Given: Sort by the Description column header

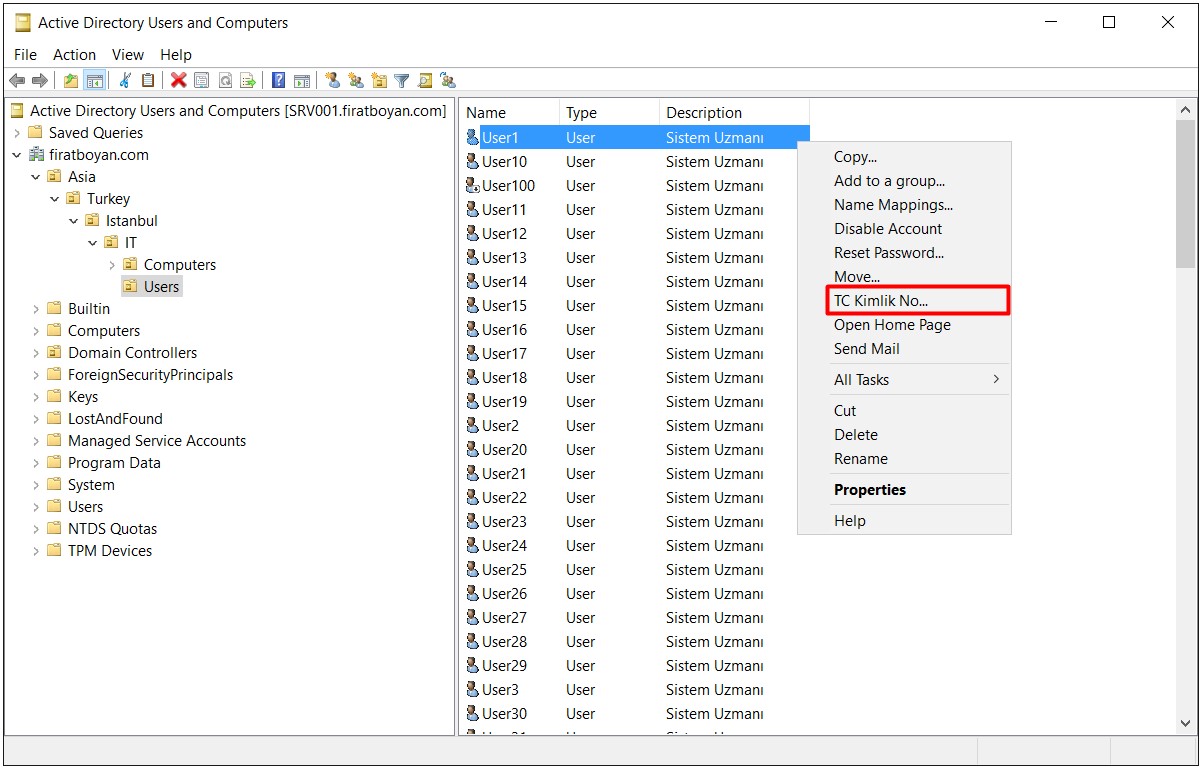Looking at the screenshot, I should pos(734,112).
